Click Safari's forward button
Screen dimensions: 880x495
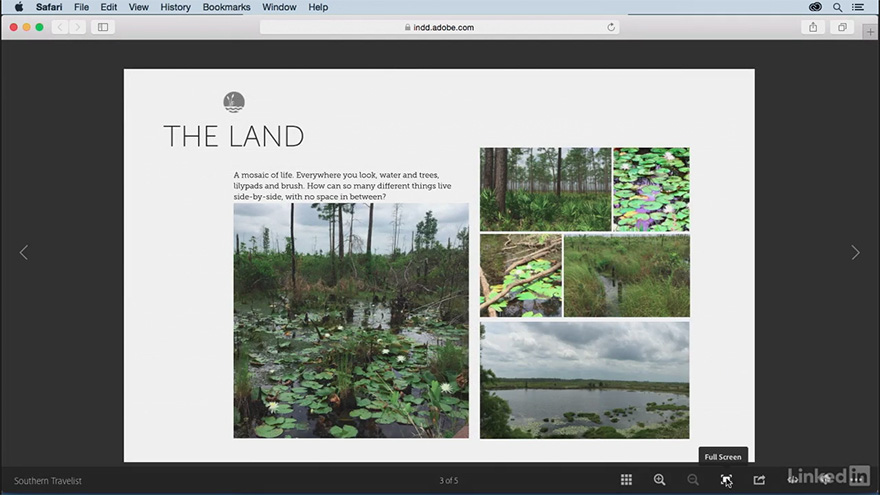tap(77, 27)
